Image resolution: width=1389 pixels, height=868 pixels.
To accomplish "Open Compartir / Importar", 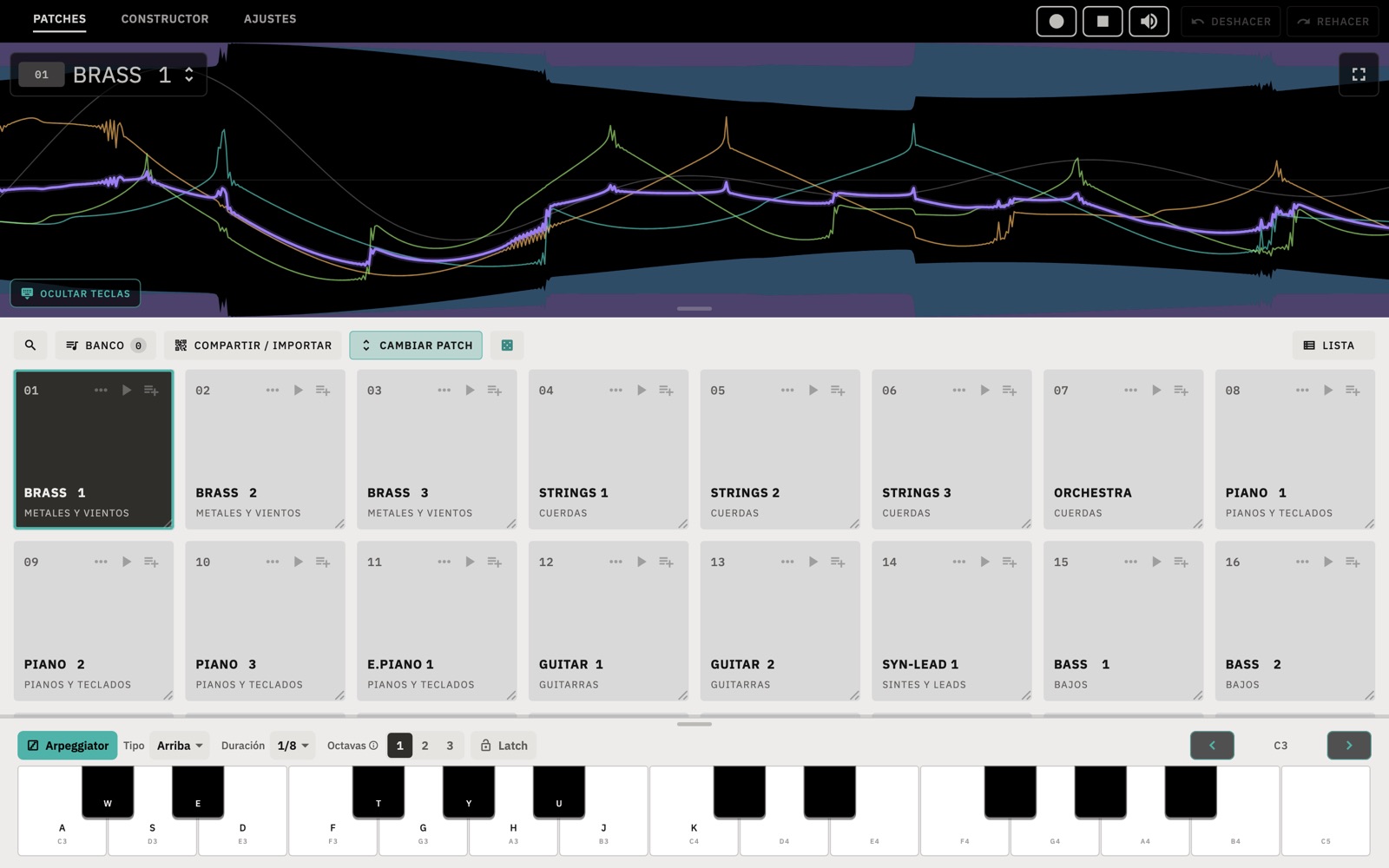I will coord(253,345).
